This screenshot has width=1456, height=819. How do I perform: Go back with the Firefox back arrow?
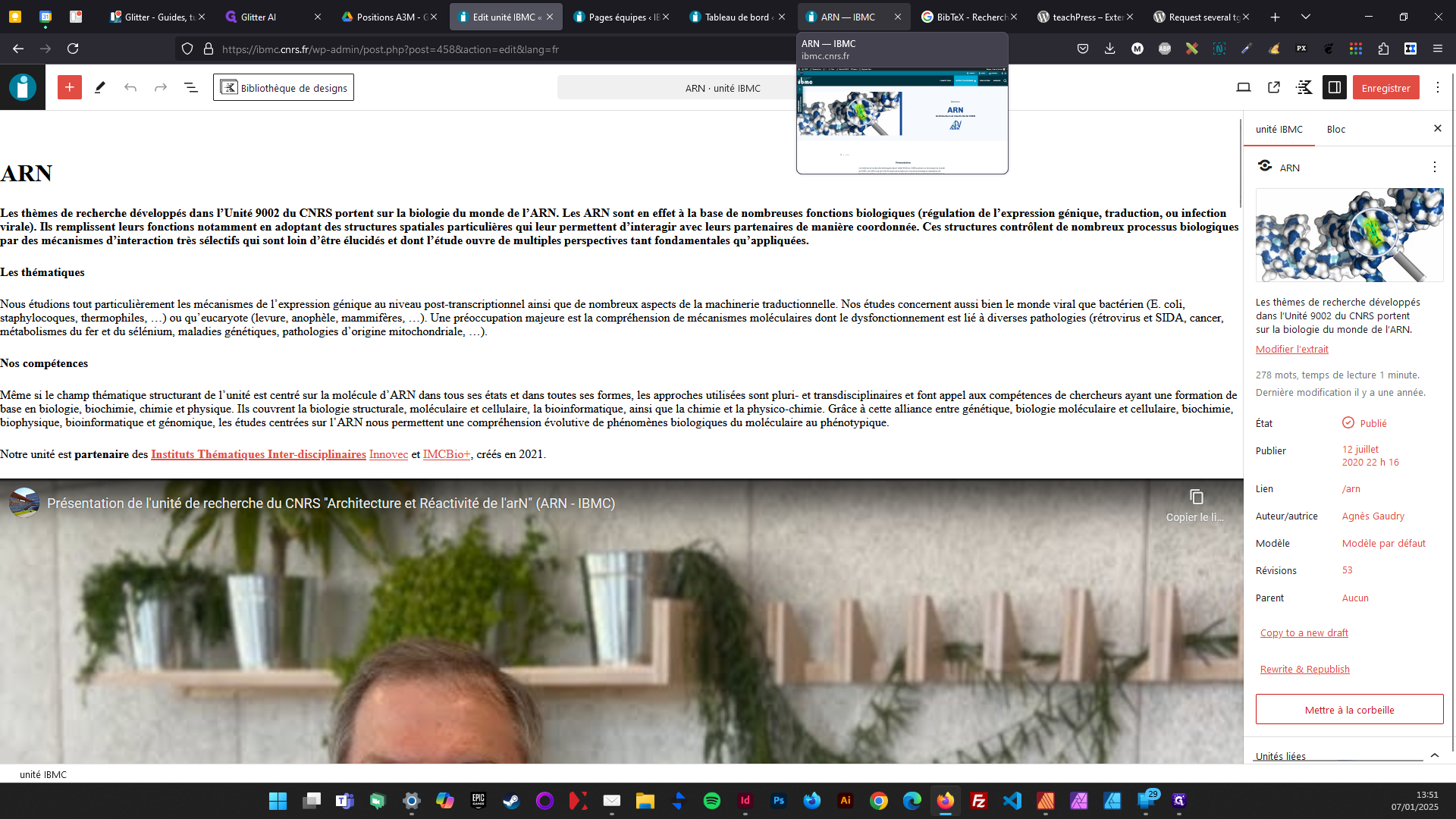(x=18, y=49)
